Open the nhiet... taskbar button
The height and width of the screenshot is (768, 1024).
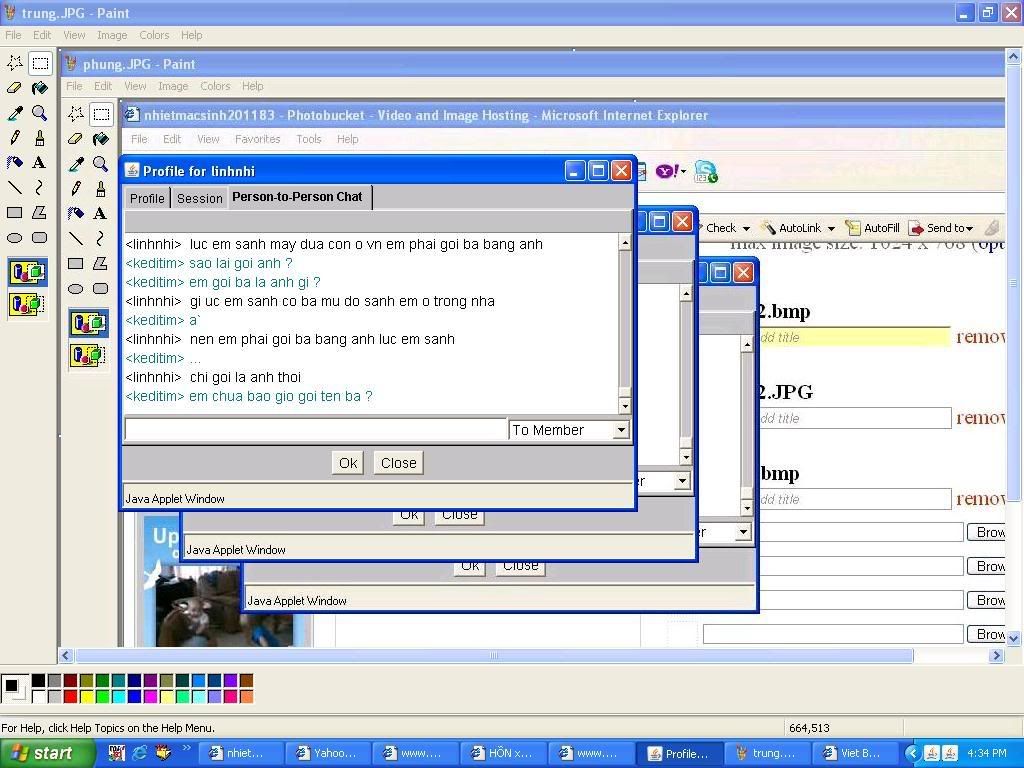click(240, 753)
